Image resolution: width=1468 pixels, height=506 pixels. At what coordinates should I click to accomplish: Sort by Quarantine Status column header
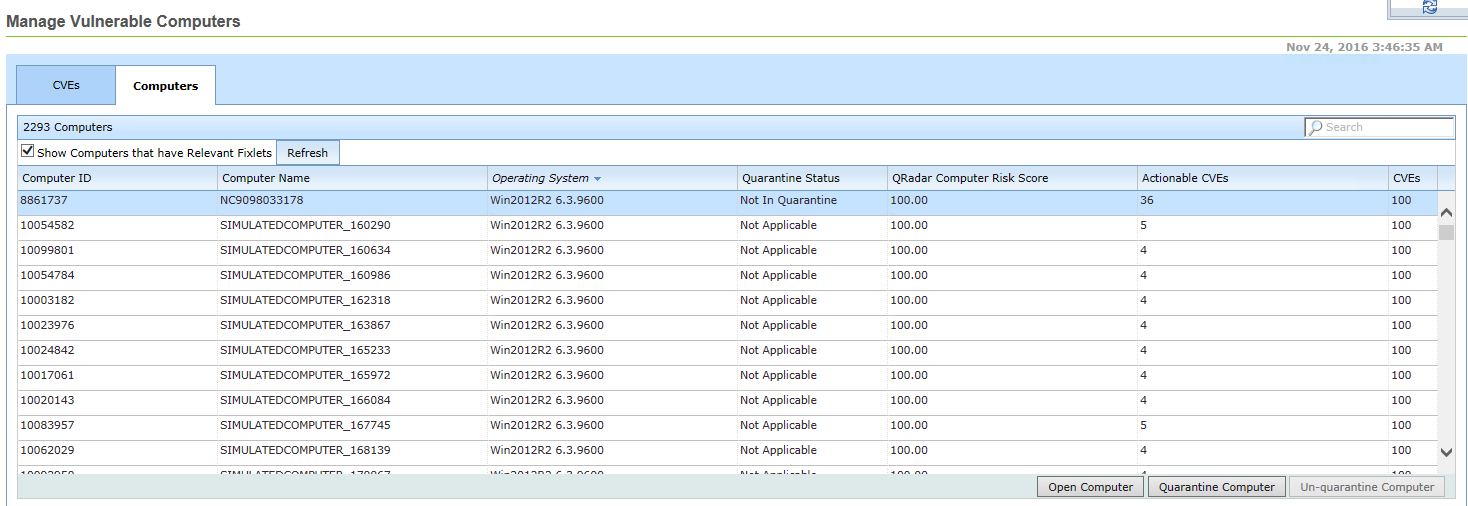point(812,178)
